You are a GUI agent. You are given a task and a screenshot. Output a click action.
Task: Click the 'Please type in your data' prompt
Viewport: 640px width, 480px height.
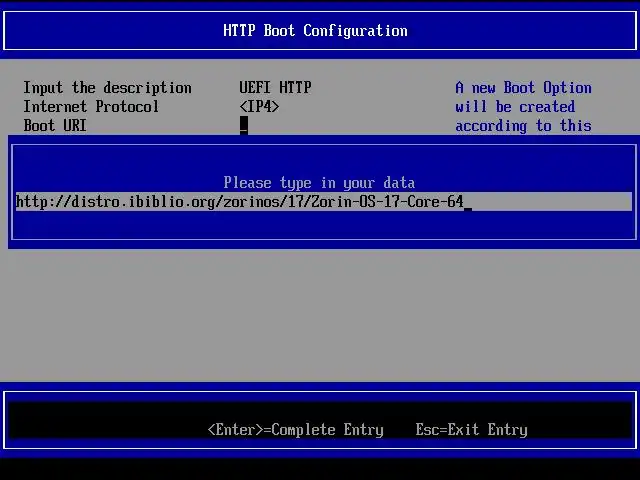tap(319, 182)
